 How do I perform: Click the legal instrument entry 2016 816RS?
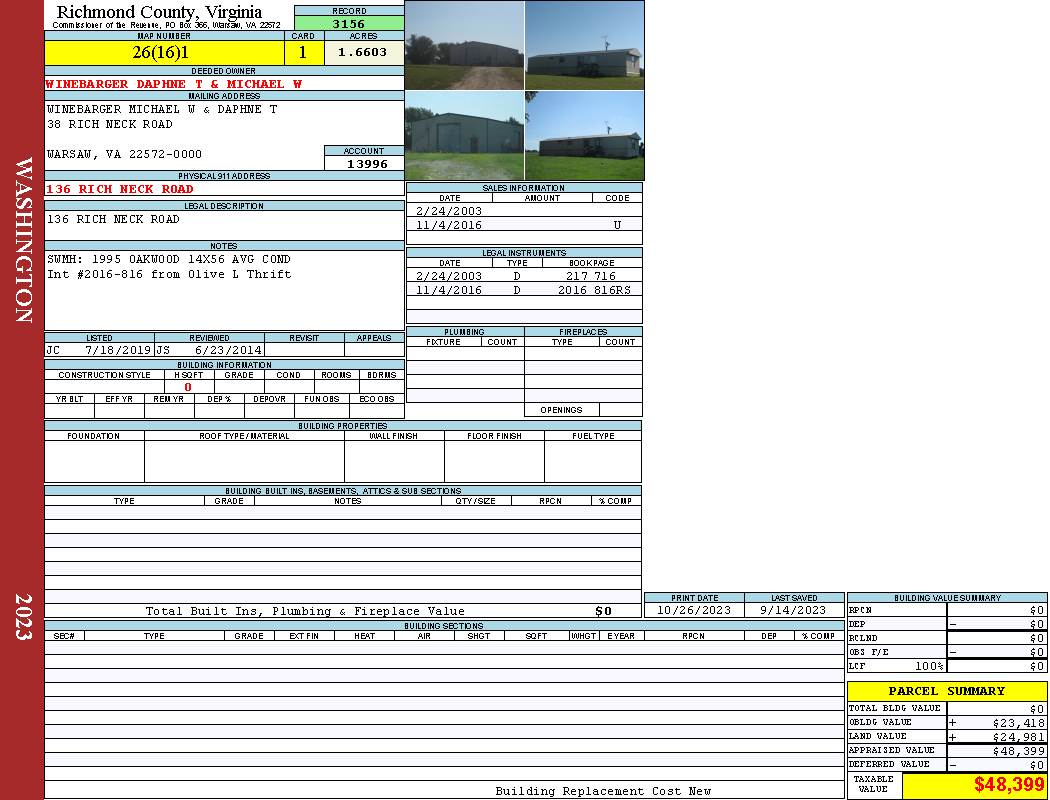click(x=594, y=290)
